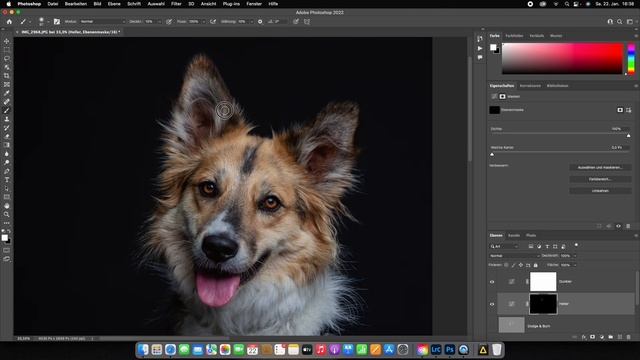This screenshot has height=360, width=640.
Task: Open the Filter menu
Action: [x=176, y=4]
